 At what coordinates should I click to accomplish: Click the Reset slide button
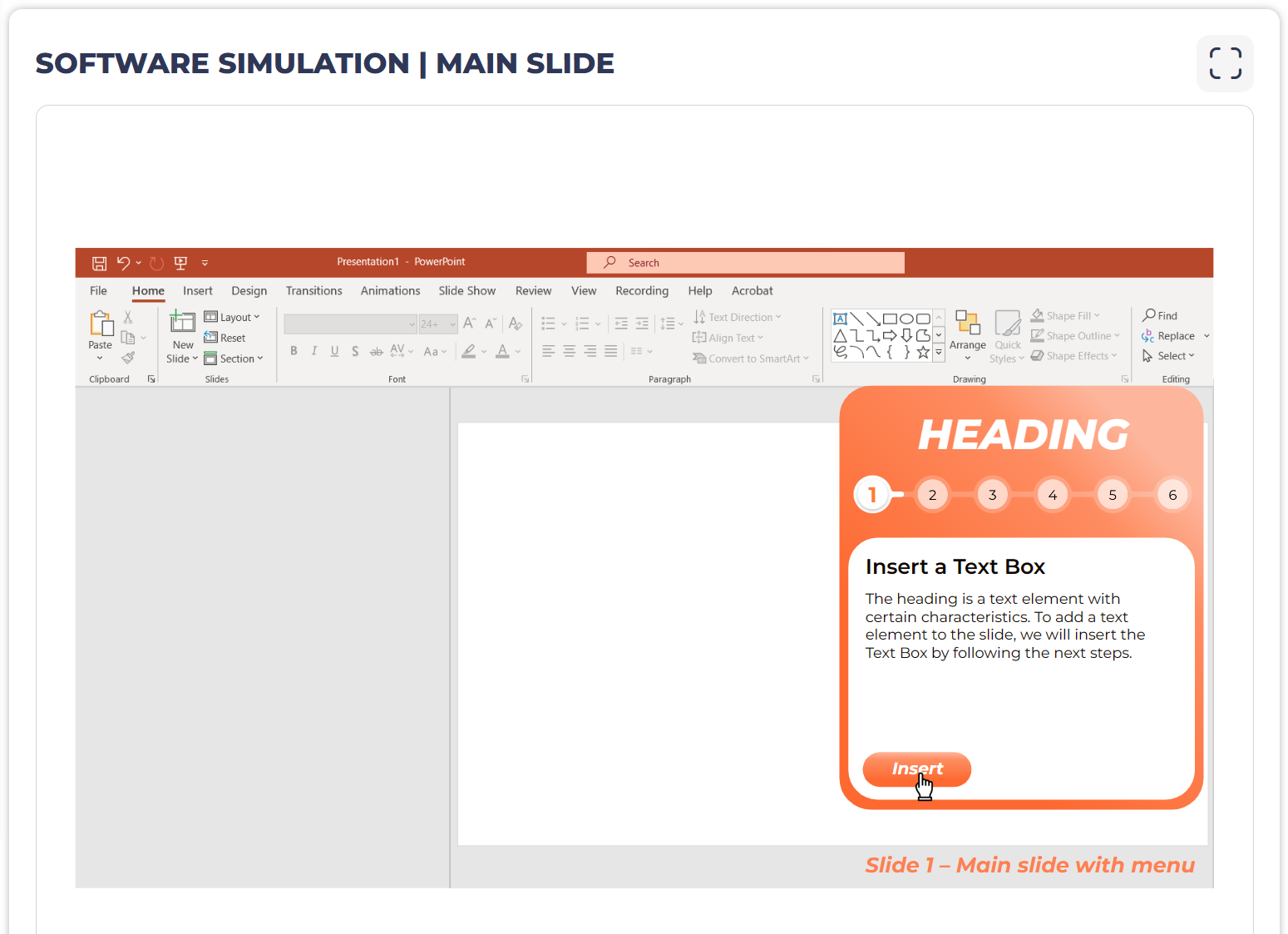[x=225, y=338]
